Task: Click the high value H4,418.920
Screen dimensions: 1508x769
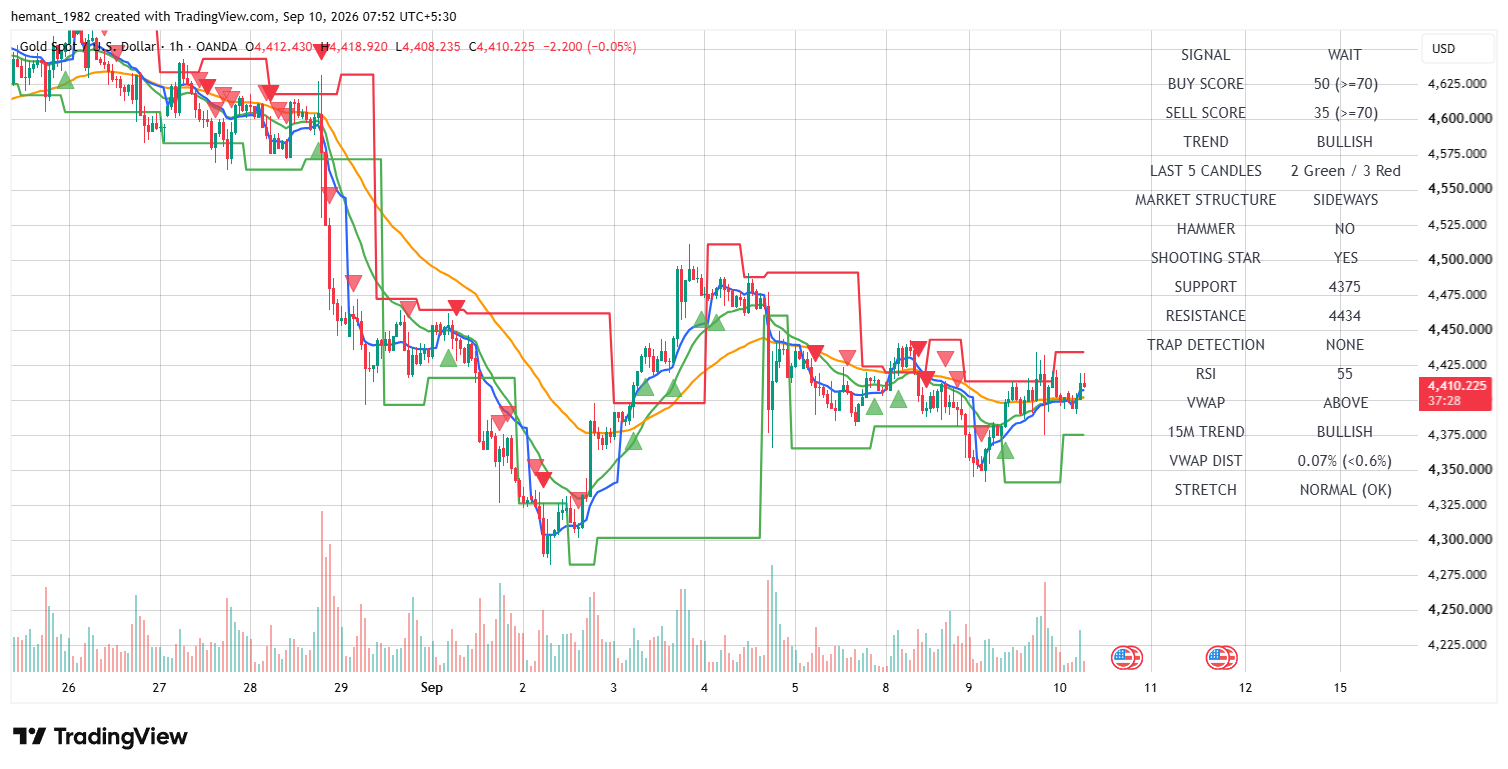Action: [354, 47]
